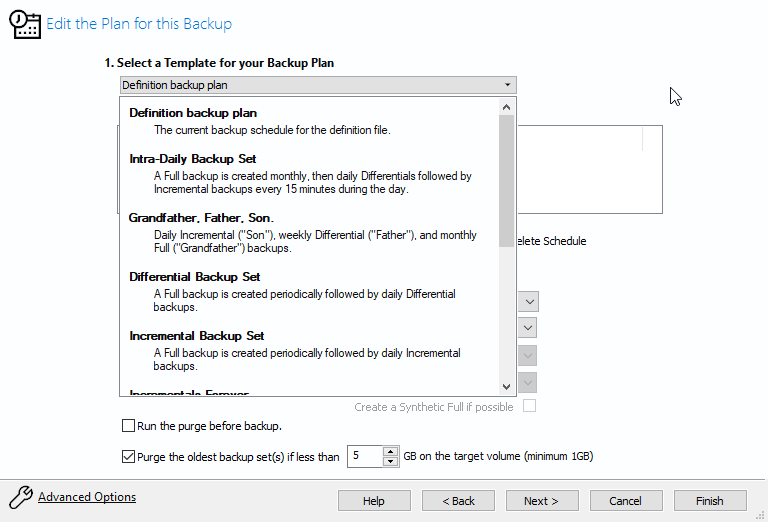Click the backup schedule calendar icon

click(24, 24)
